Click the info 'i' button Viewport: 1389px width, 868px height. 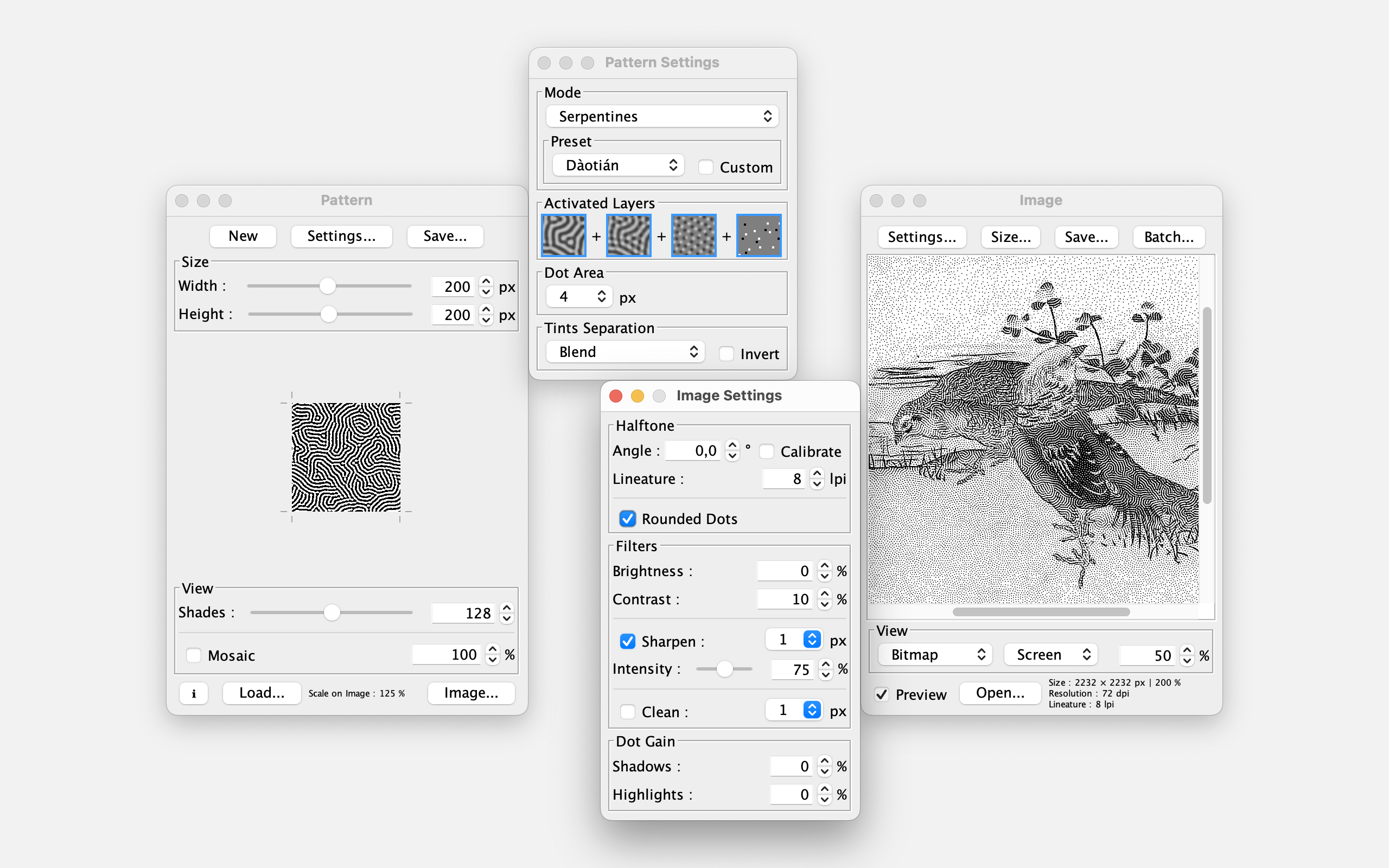(x=193, y=693)
